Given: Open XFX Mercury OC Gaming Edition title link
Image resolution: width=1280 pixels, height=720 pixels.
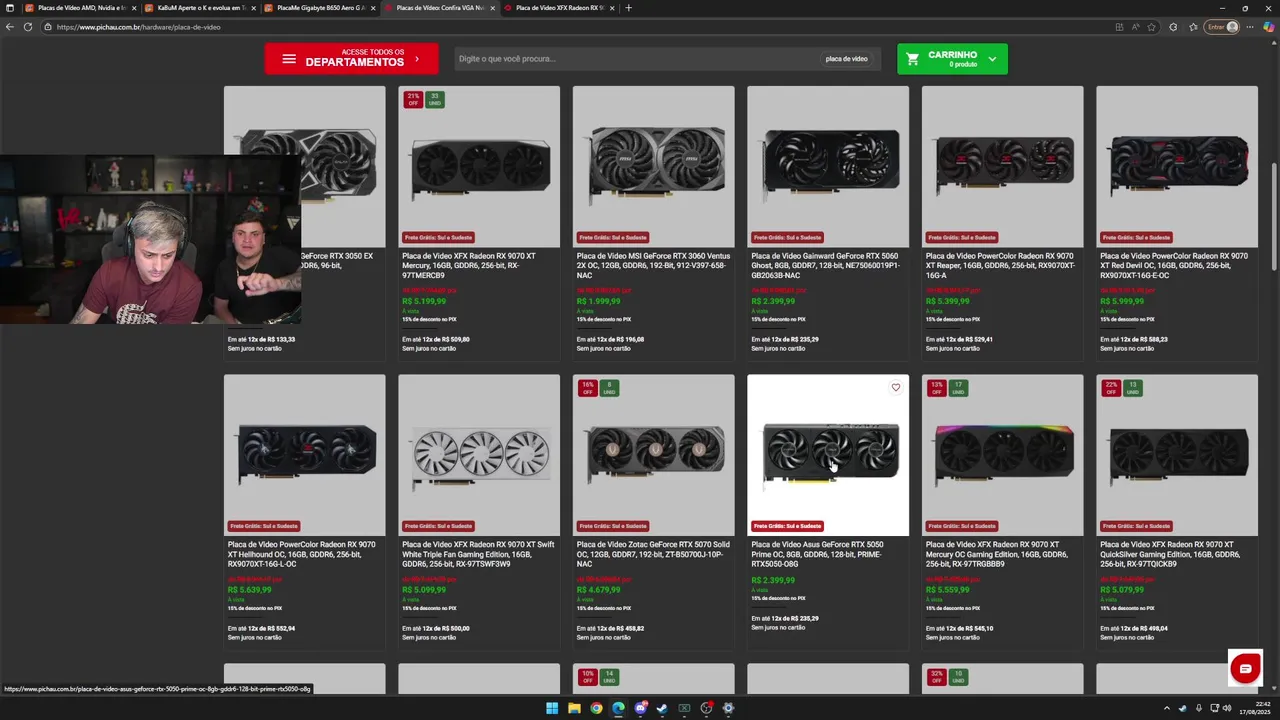Looking at the screenshot, I should pyautogui.click(x=998, y=554).
